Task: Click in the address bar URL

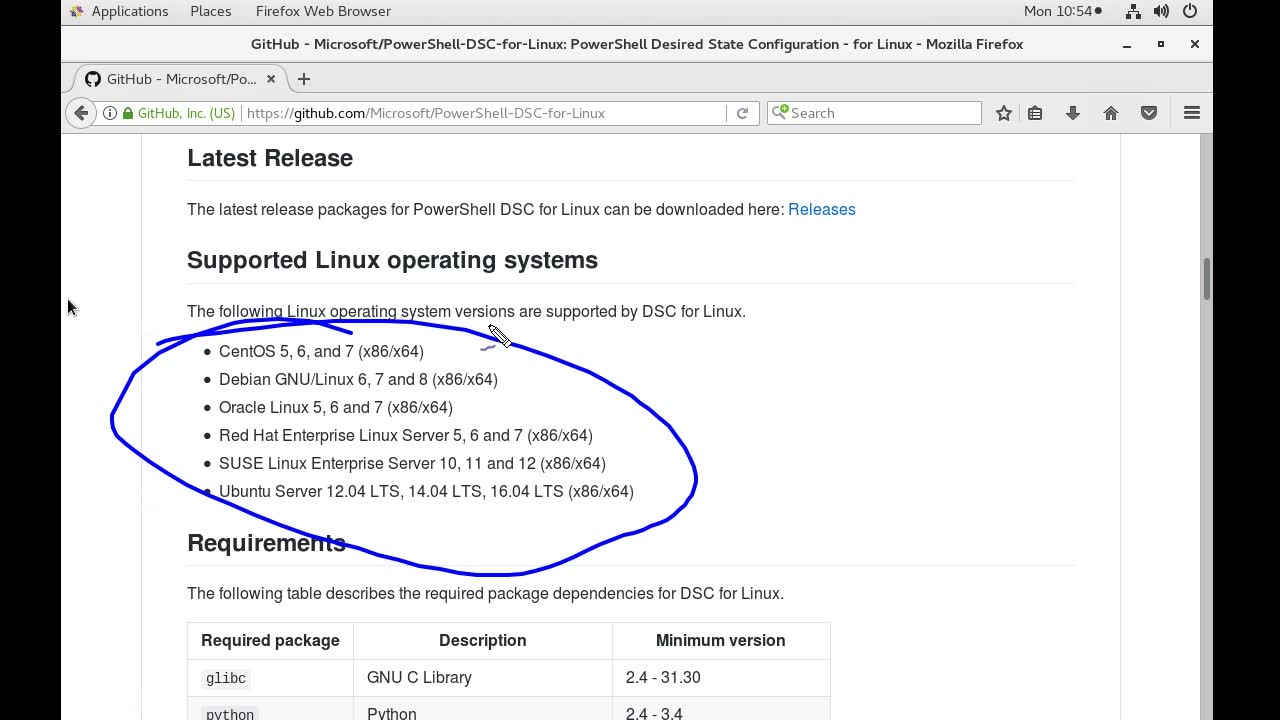Action: (x=480, y=113)
